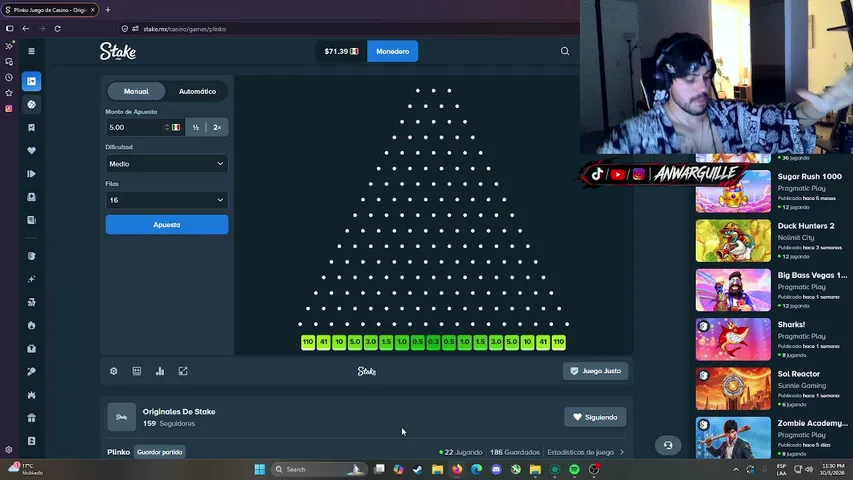Open Spotify from the taskbar

click(574, 469)
